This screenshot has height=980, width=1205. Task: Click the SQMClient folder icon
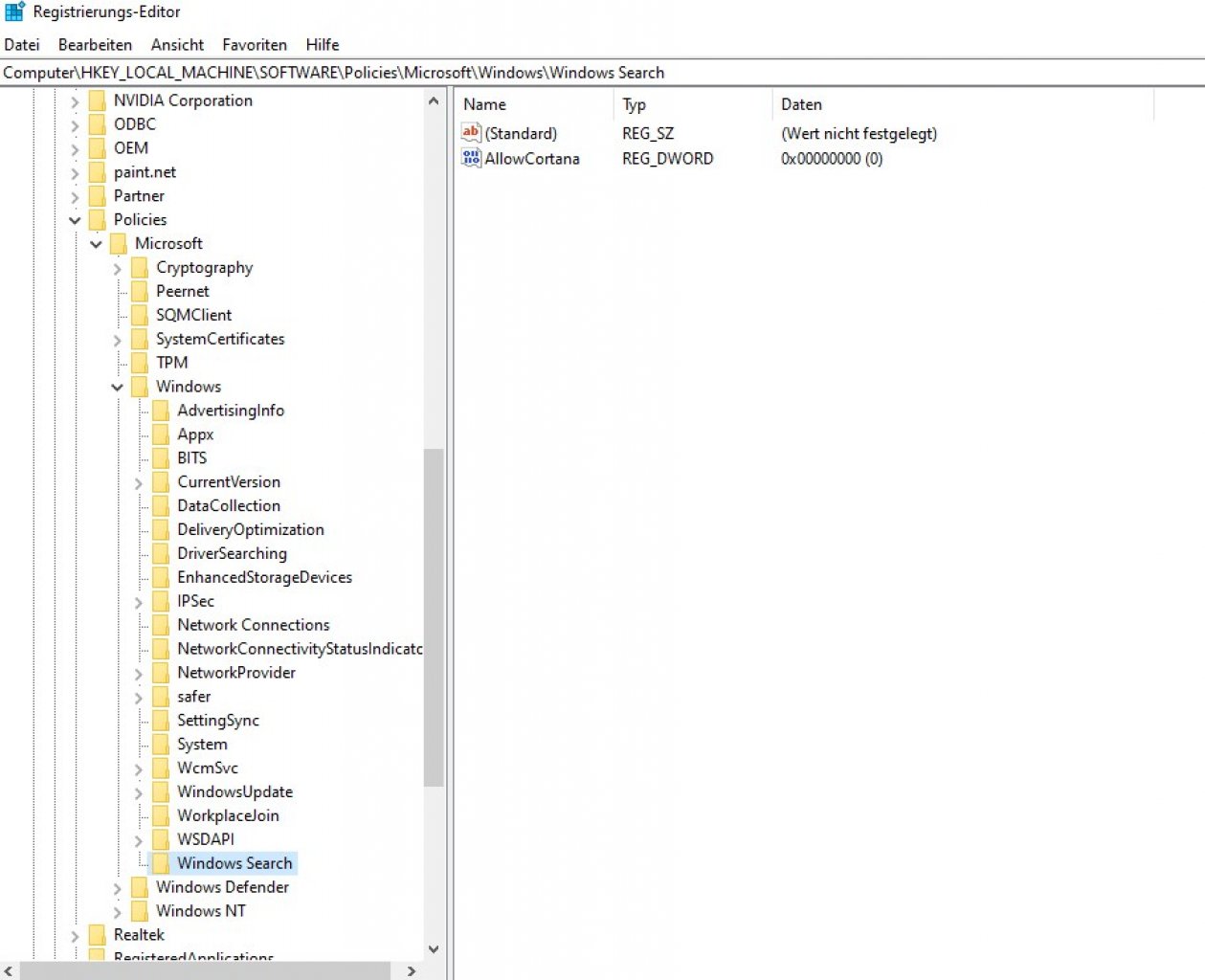coord(140,315)
